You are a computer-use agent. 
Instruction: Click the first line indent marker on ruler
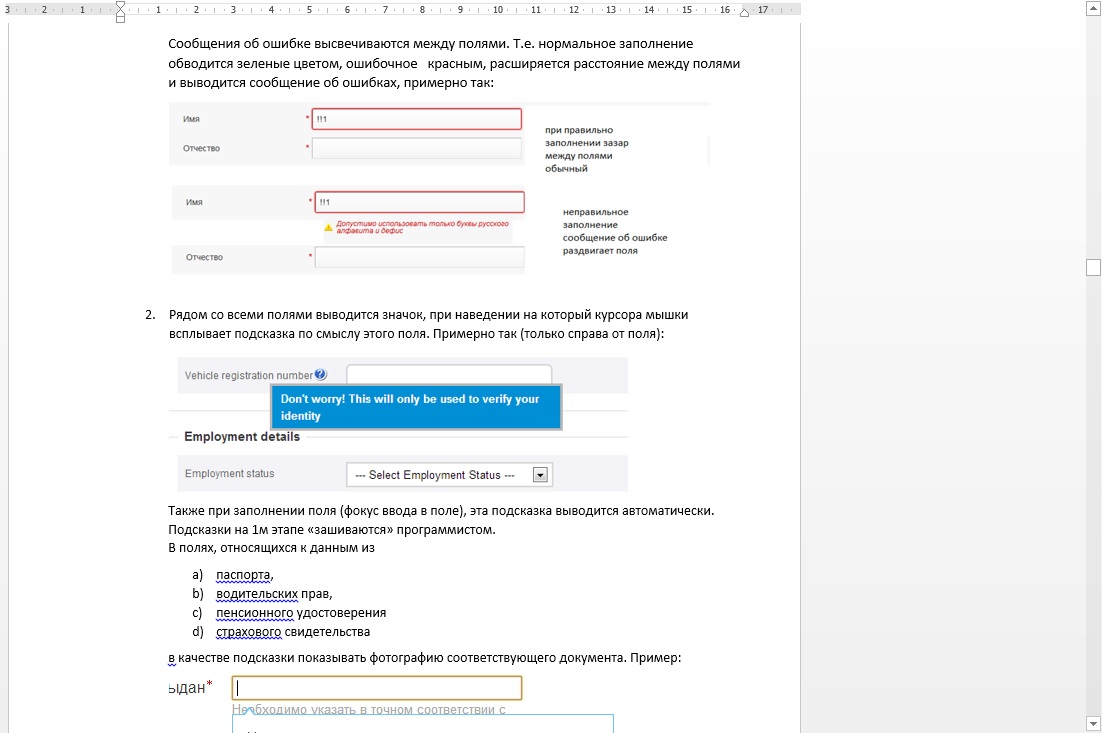(x=120, y=6)
